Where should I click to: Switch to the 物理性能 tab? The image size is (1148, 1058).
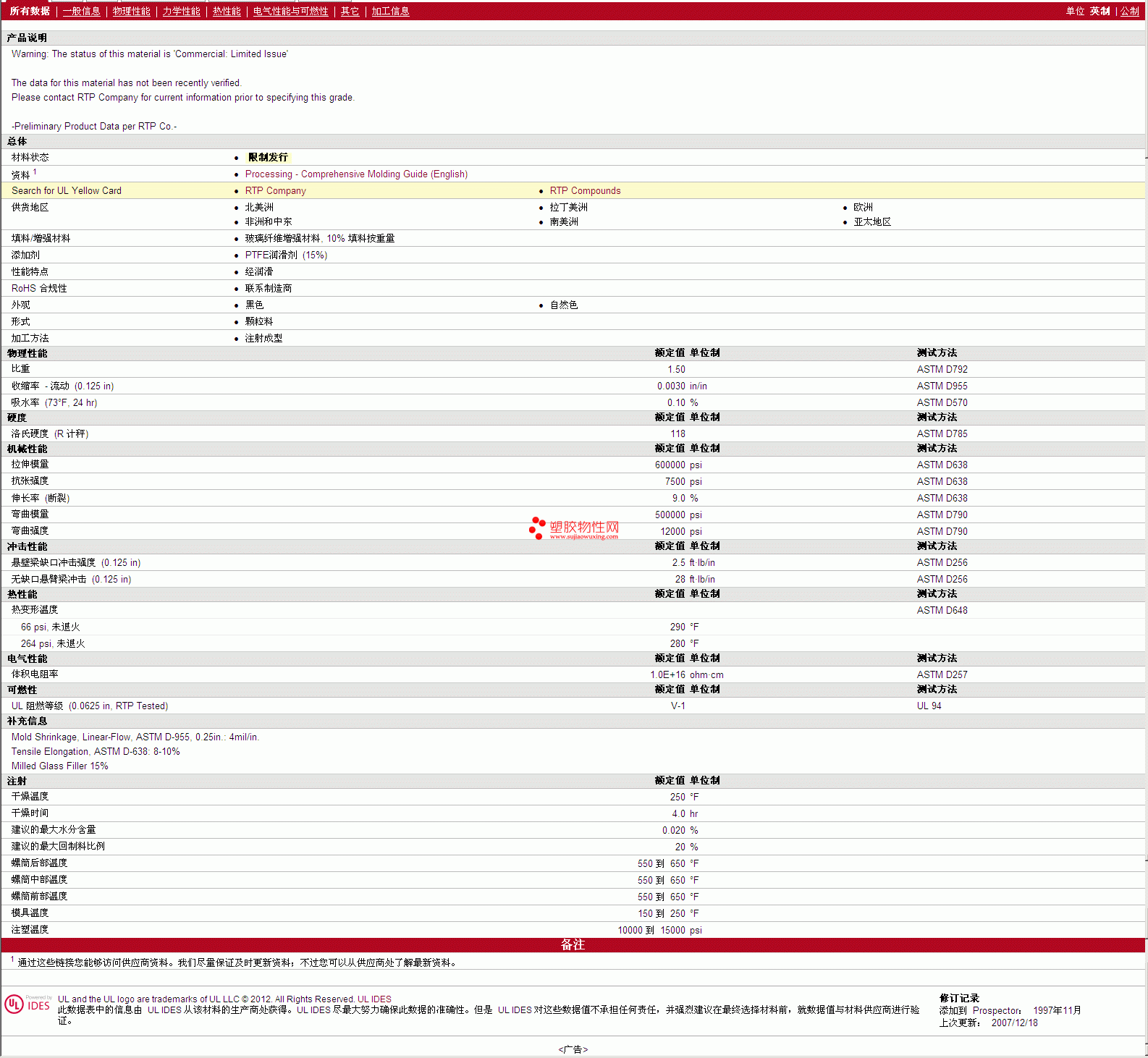click(x=131, y=11)
